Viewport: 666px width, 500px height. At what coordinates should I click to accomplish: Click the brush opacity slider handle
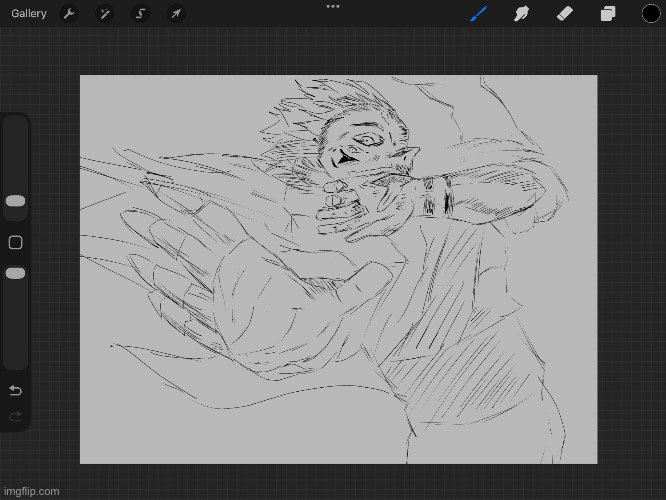click(16, 273)
